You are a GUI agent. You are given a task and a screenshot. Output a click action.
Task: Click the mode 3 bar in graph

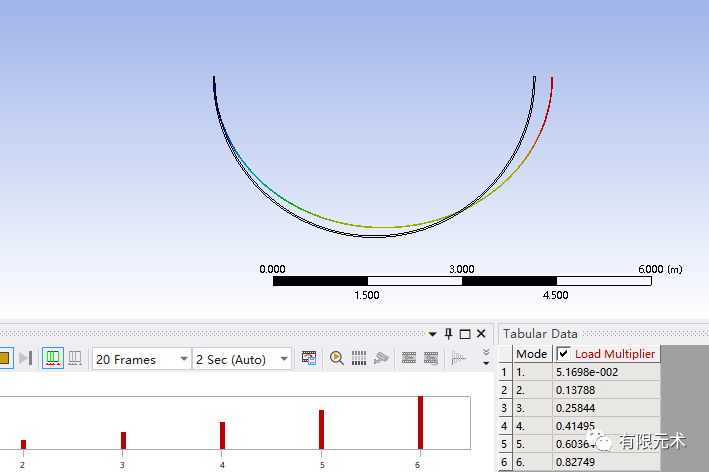pos(123,440)
